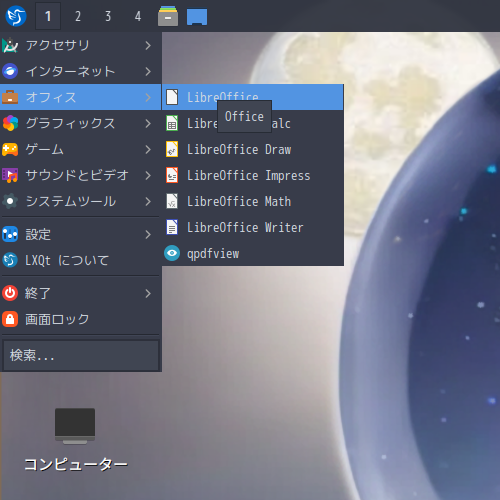
Task: Click the orange 画面ロック padlock icon
Action: coord(10,319)
